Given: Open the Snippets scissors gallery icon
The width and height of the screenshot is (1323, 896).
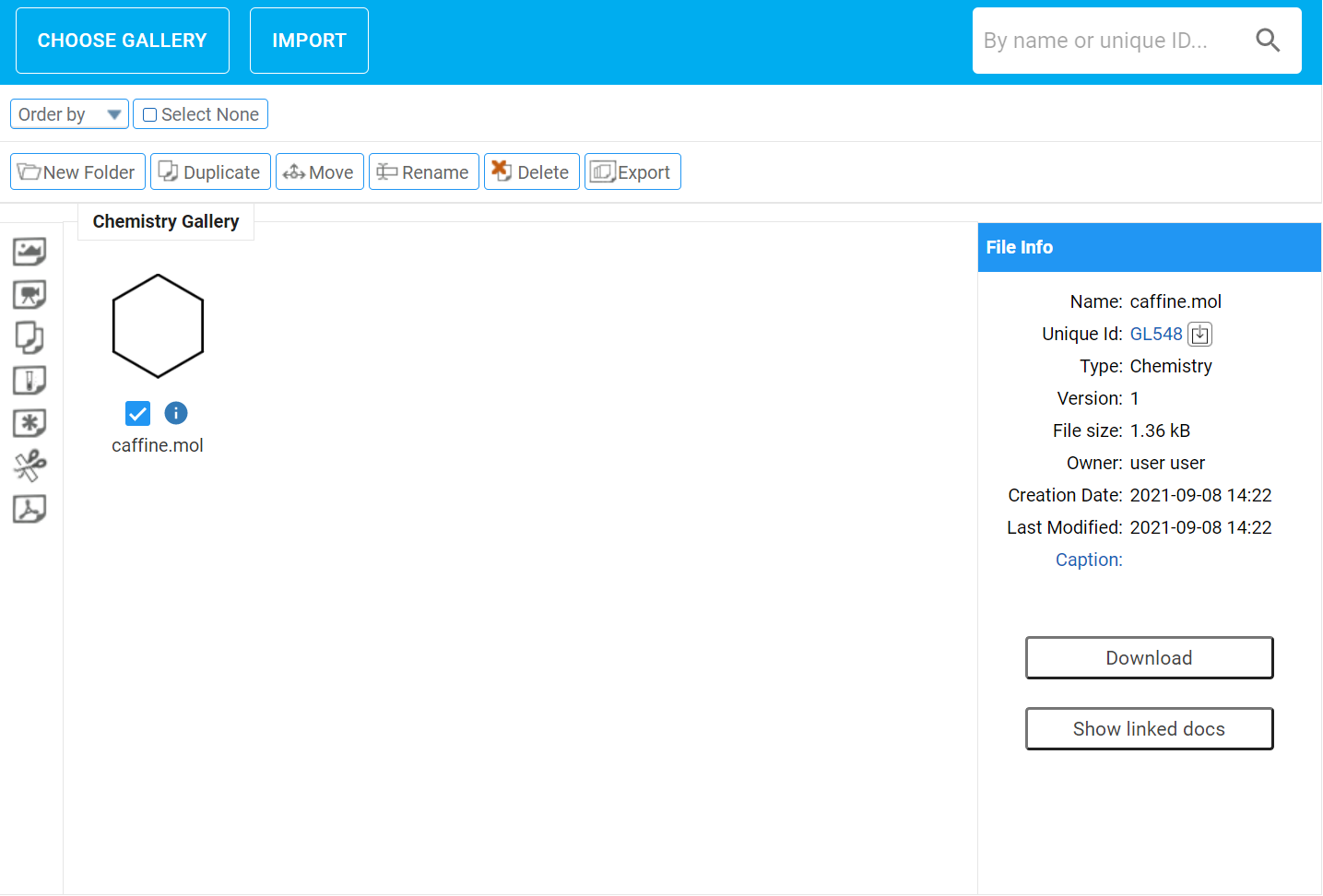Looking at the screenshot, I should point(30,466).
